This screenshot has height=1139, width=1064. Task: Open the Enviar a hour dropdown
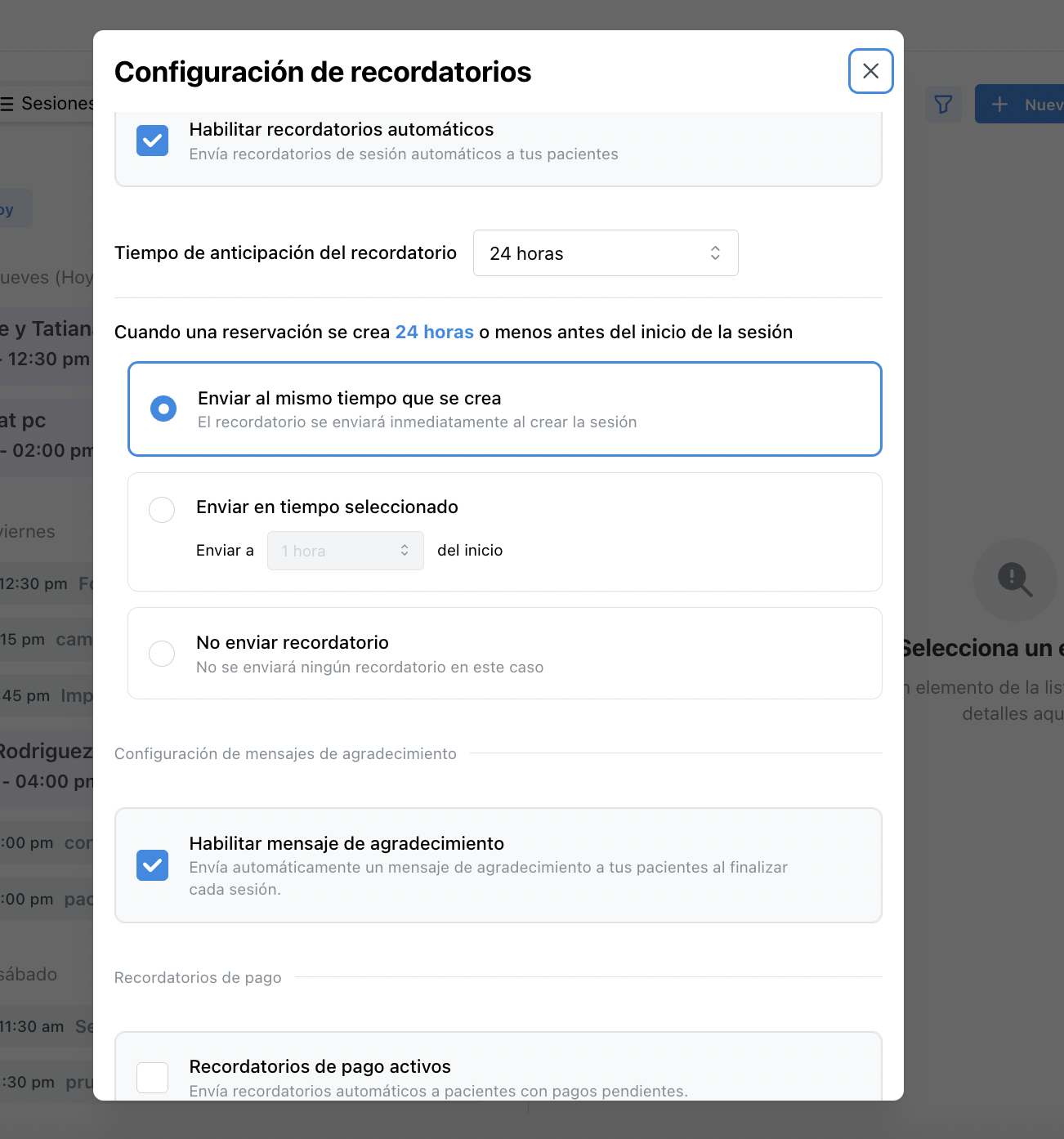[x=345, y=551]
